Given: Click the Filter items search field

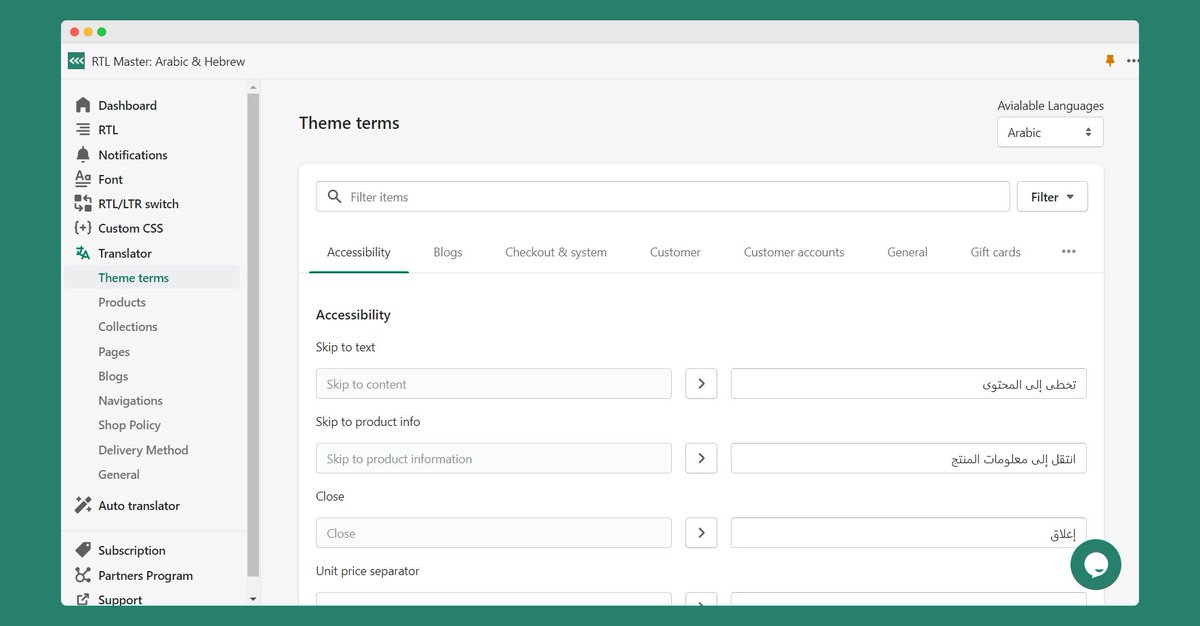Looking at the screenshot, I should [x=663, y=197].
